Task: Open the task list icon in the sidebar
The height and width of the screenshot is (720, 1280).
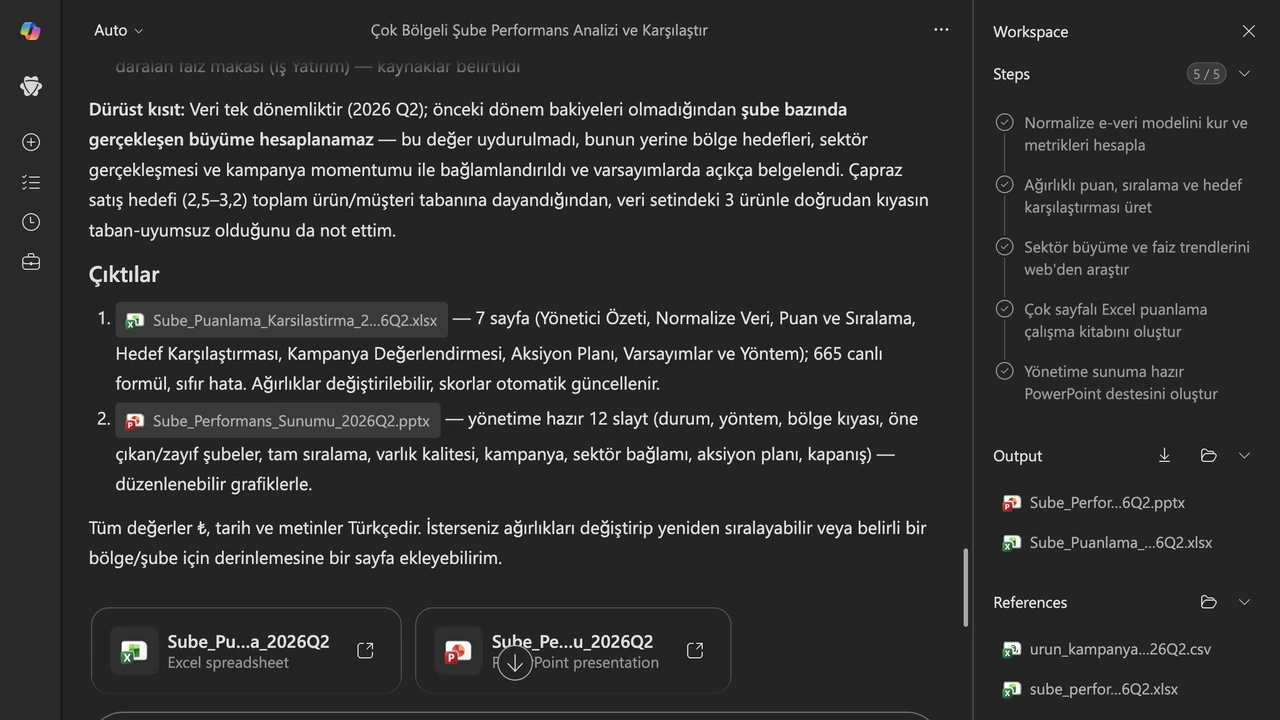Action: pos(31,182)
